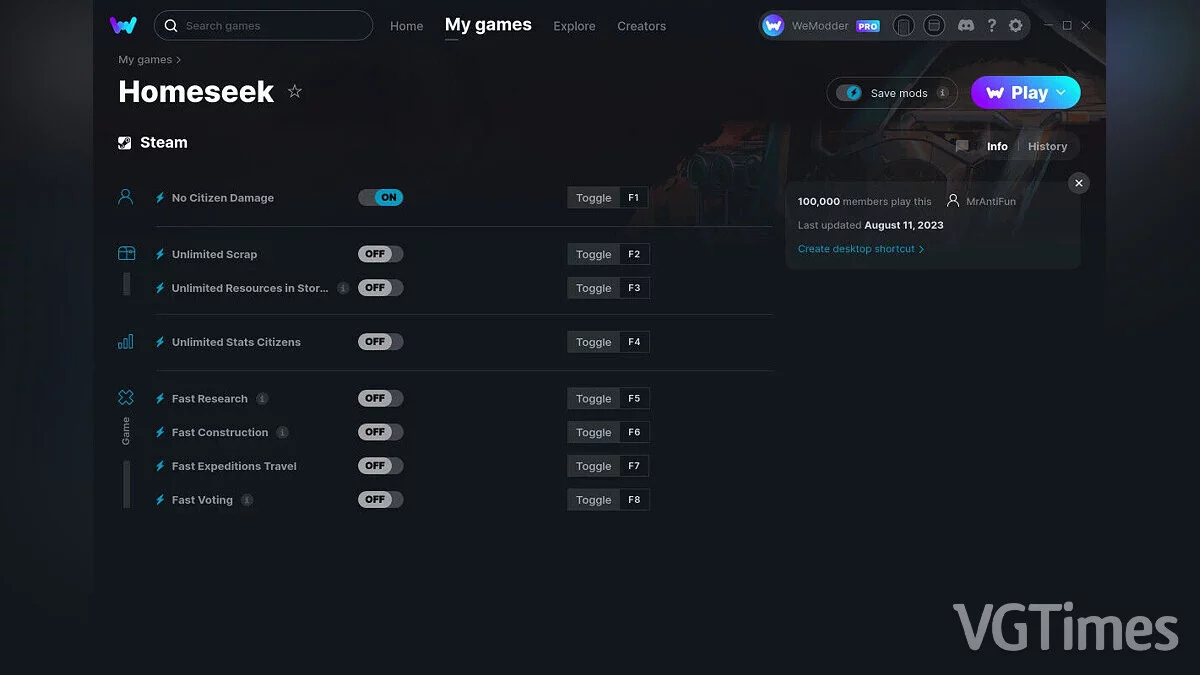This screenshot has height=675, width=1200.
Task: Enable the Fast Research toggle
Action: point(381,398)
